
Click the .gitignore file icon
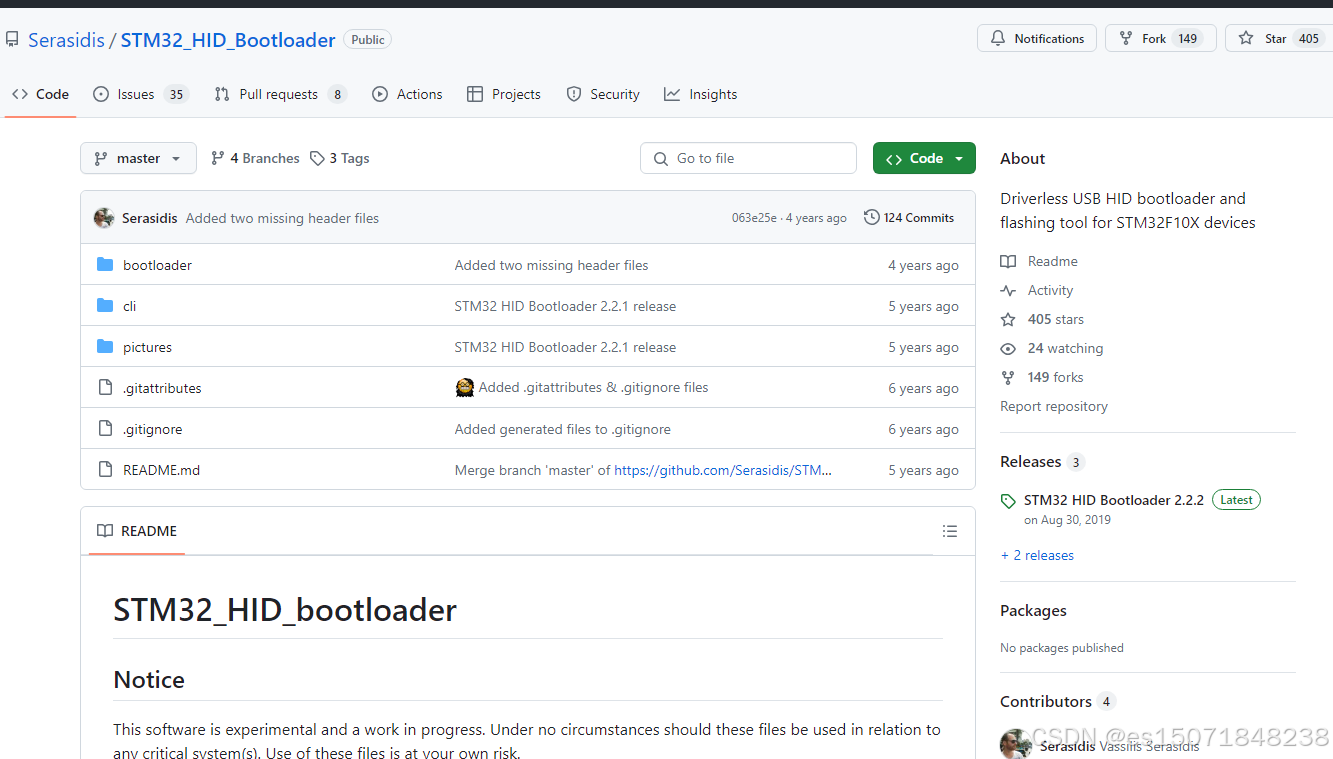(105, 429)
